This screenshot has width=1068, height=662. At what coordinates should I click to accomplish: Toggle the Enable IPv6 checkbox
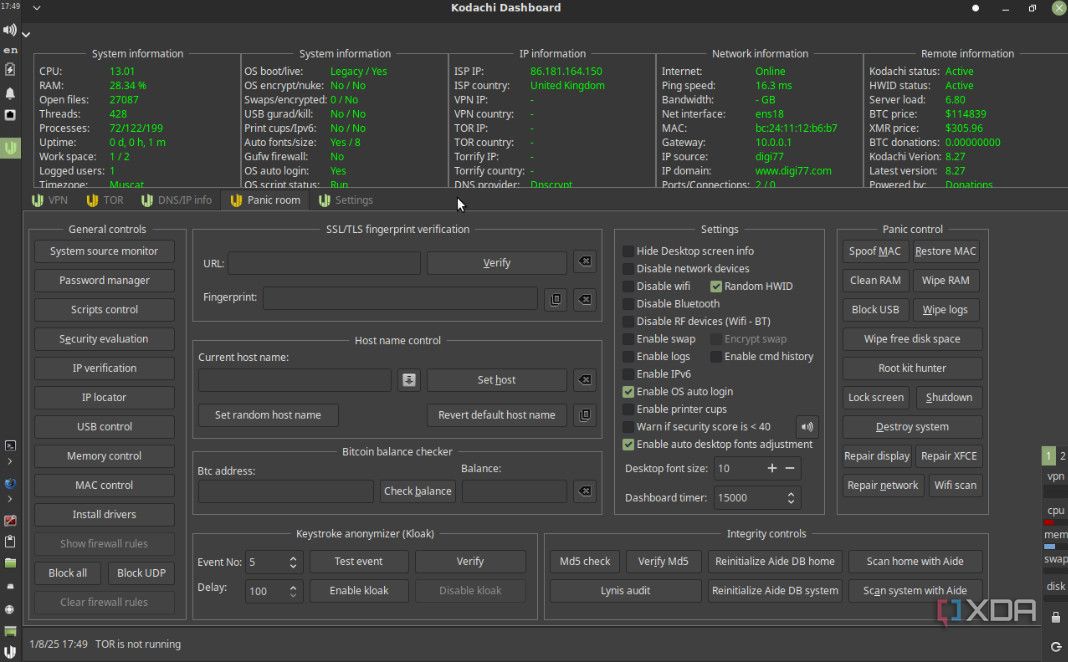pos(628,374)
